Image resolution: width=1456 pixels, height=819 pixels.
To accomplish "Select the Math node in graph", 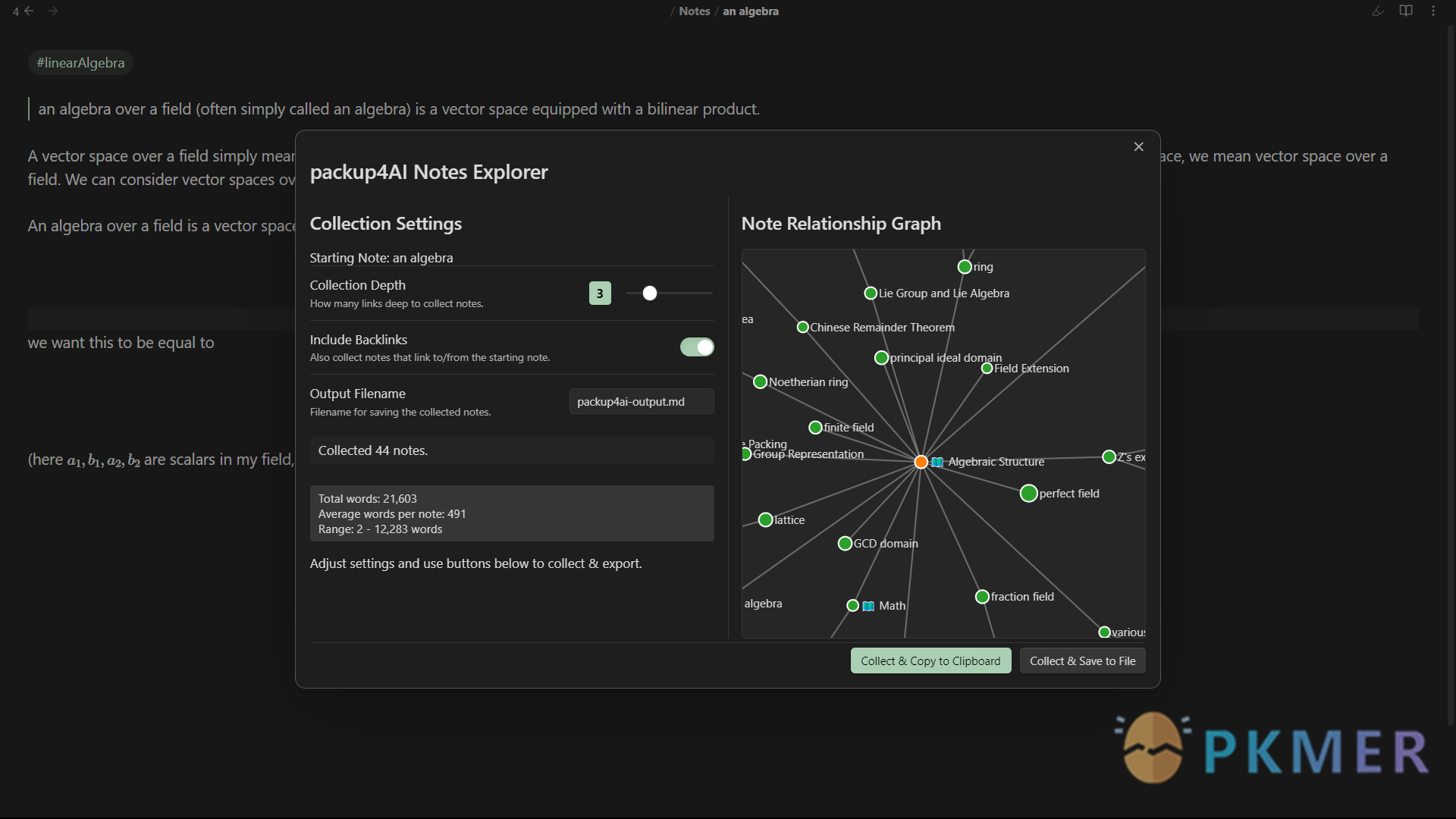I will (852, 606).
